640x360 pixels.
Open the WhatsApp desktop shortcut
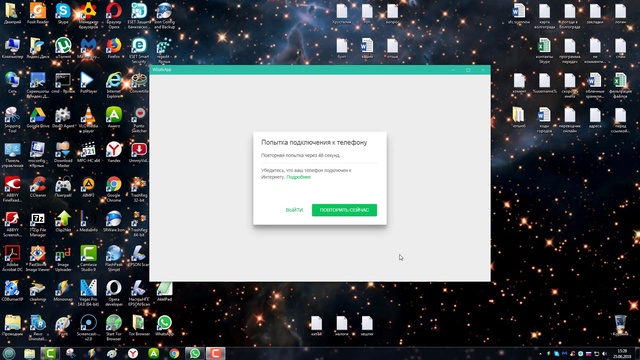[164, 325]
